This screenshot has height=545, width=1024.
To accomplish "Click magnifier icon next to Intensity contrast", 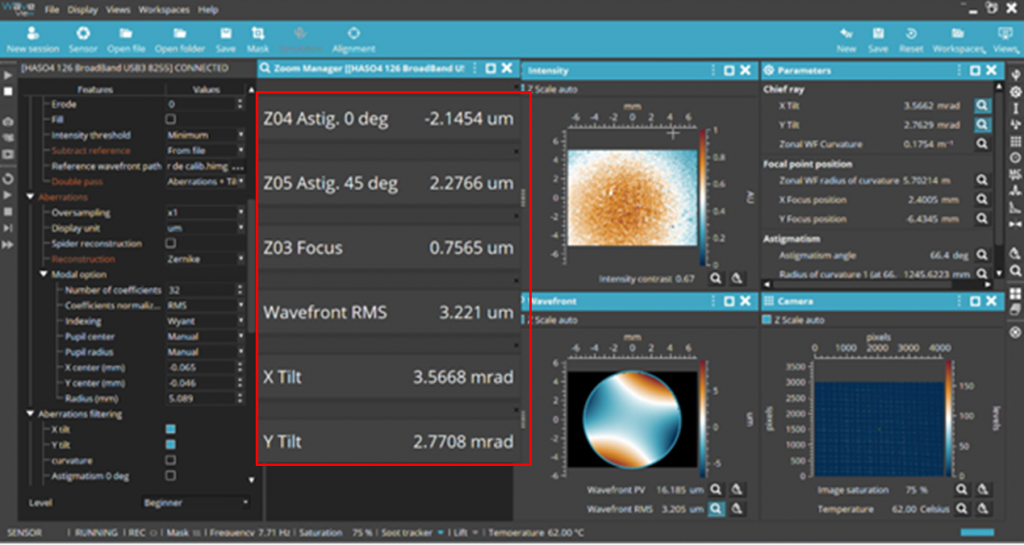I will (716, 278).
